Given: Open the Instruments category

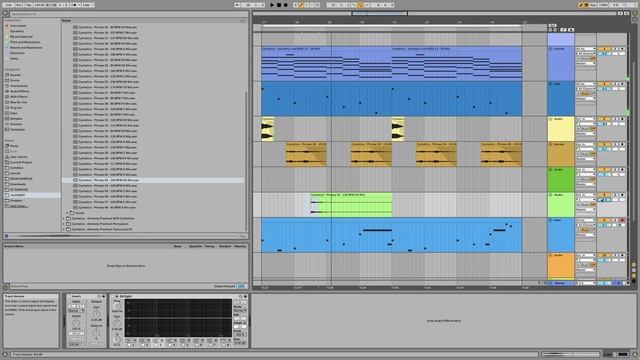Looking at the screenshot, I should pos(19,86).
